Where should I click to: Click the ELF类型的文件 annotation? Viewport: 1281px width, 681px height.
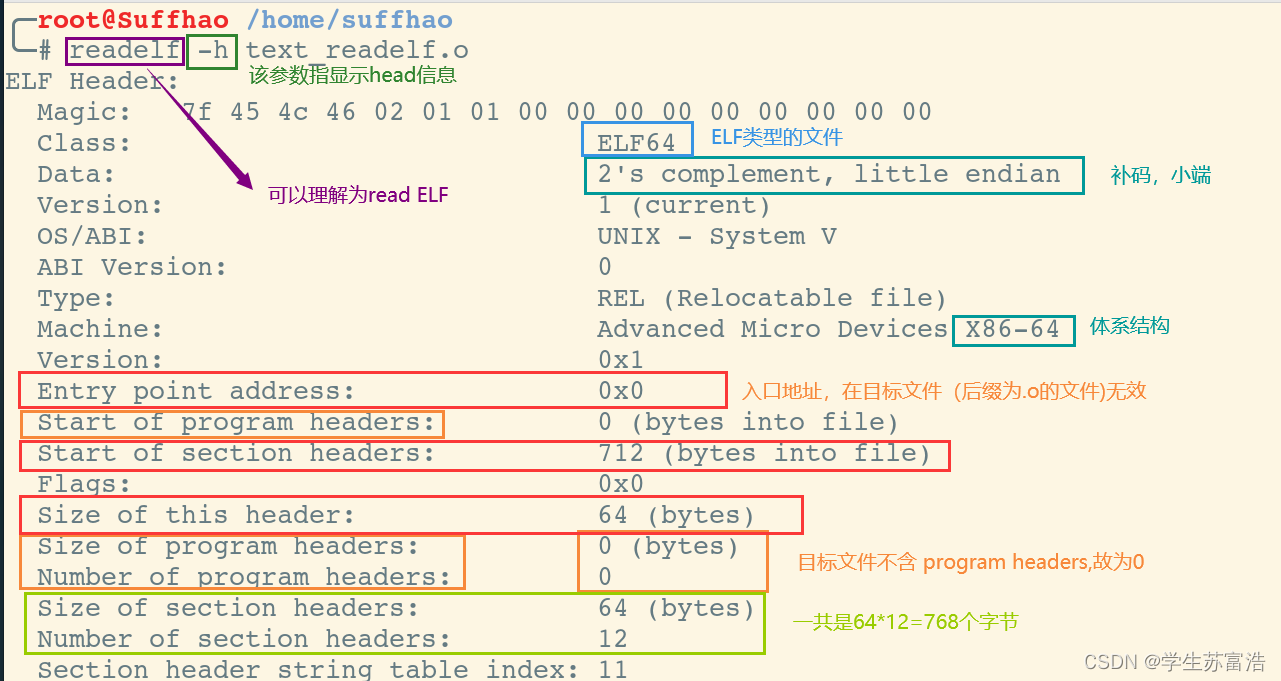[775, 137]
